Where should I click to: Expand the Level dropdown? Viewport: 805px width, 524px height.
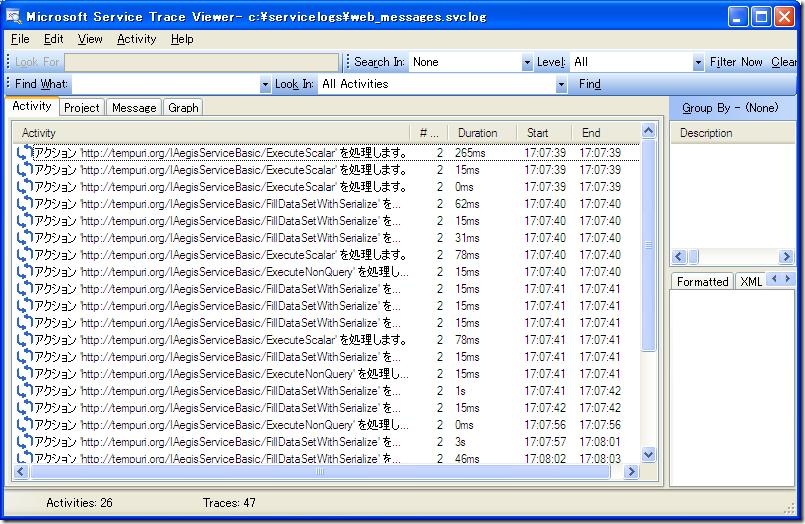698,63
